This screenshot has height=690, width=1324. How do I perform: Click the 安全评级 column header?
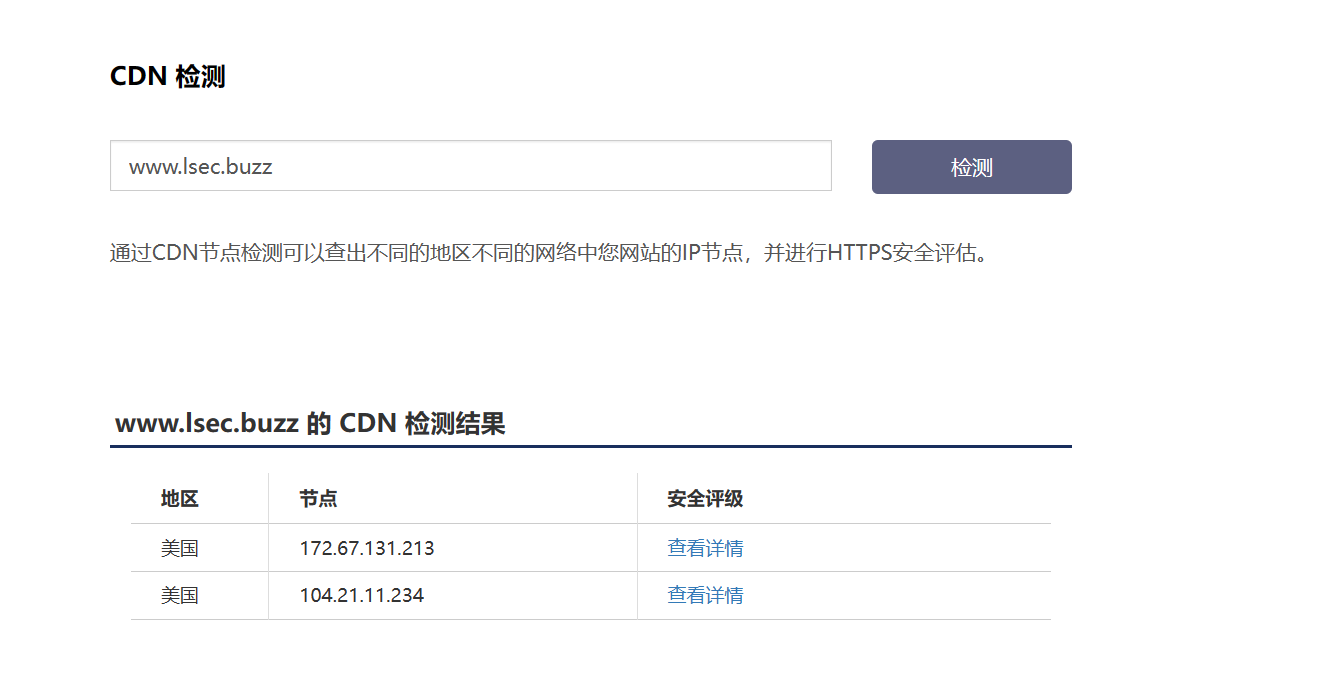point(705,499)
